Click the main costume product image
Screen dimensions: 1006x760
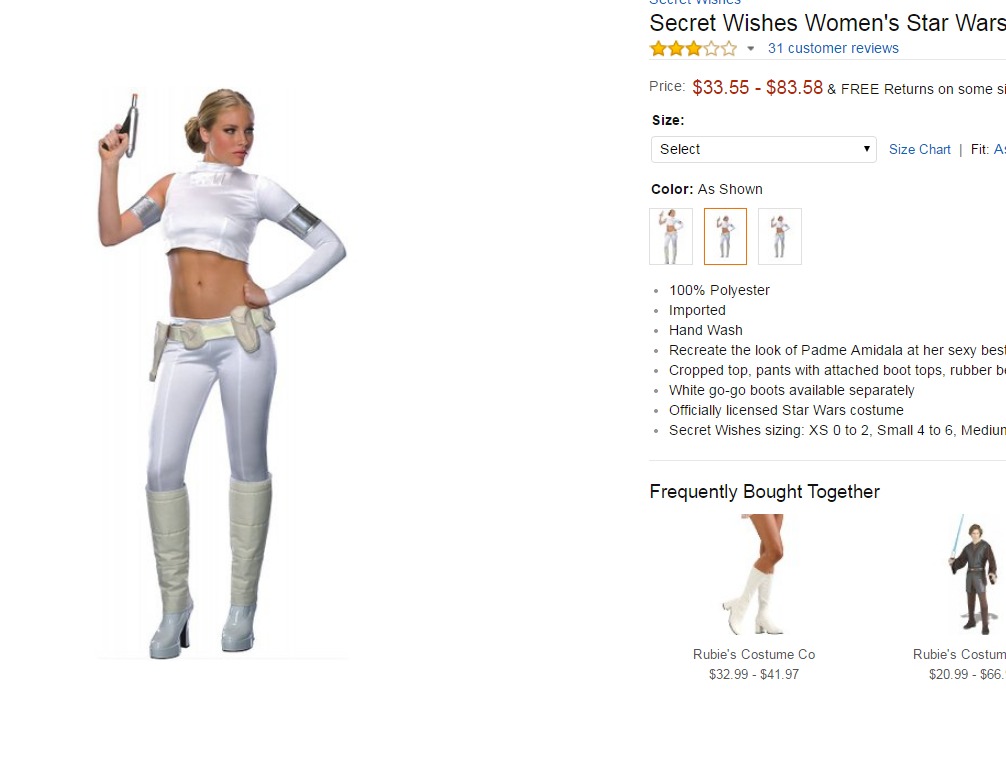(x=223, y=373)
